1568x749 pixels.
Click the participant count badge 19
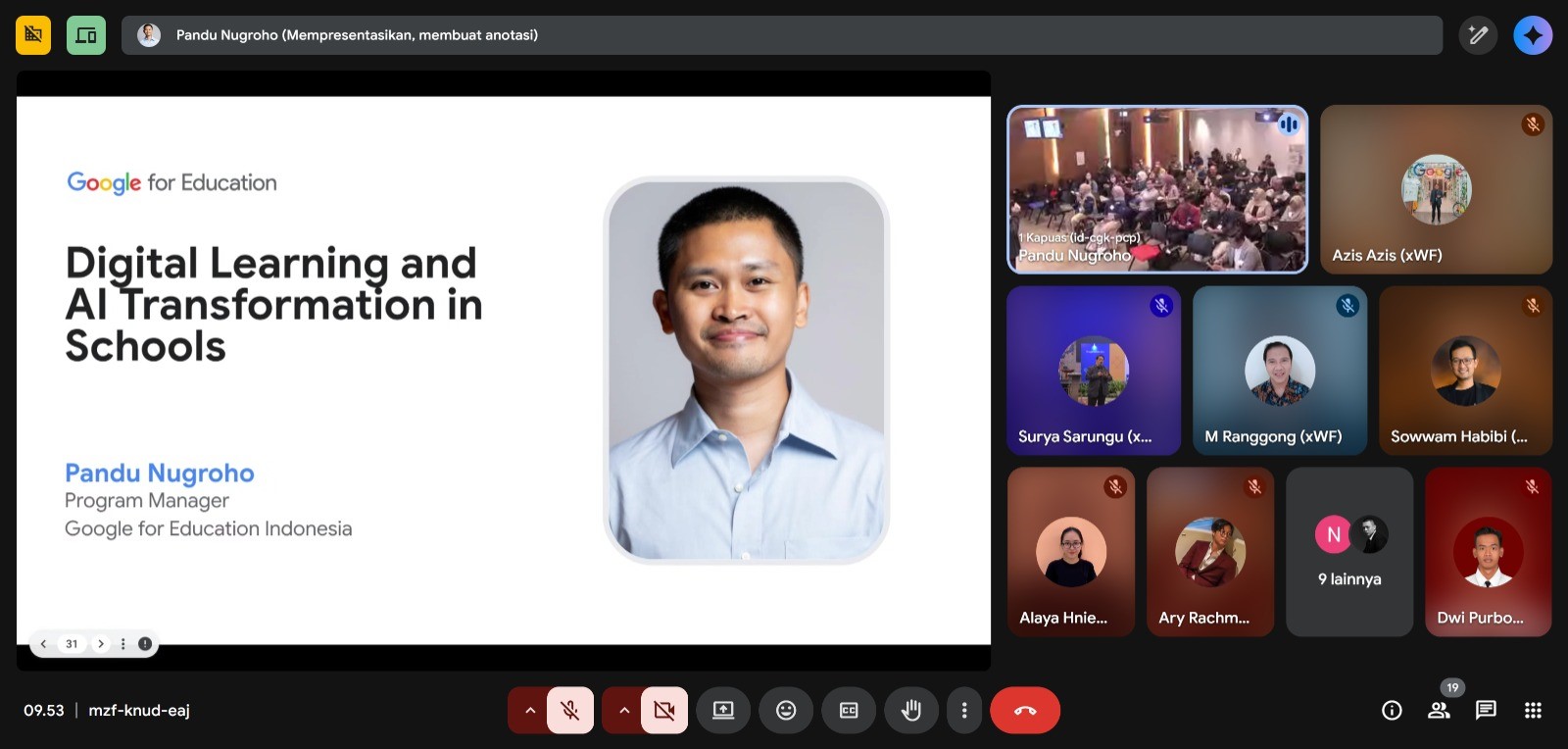coord(1452,687)
